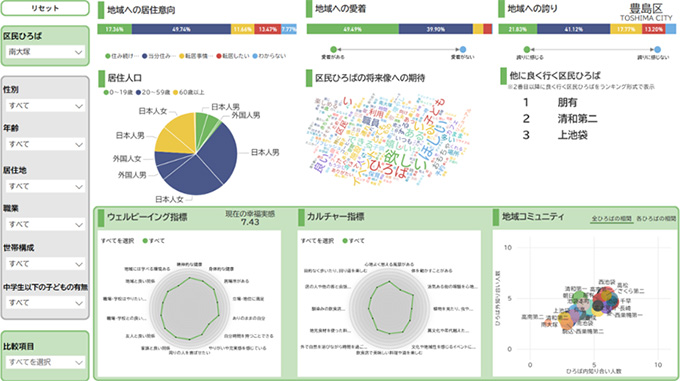
Task: Click the 高南第二 label in scatter chart
Action: 533,317
